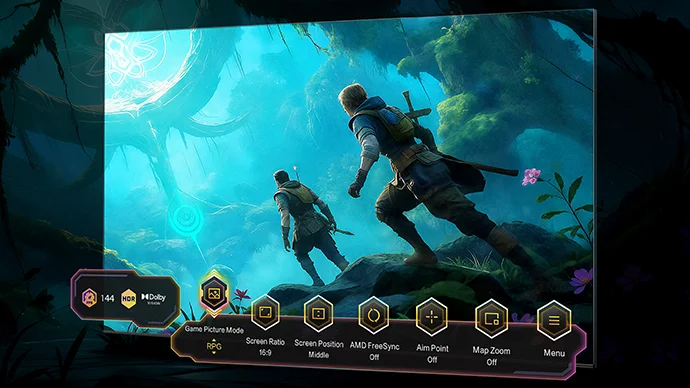The height and width of the screenshot is (388, 690).
Task: Click the HDR badge icon
Action: click(x=128, y=299)
